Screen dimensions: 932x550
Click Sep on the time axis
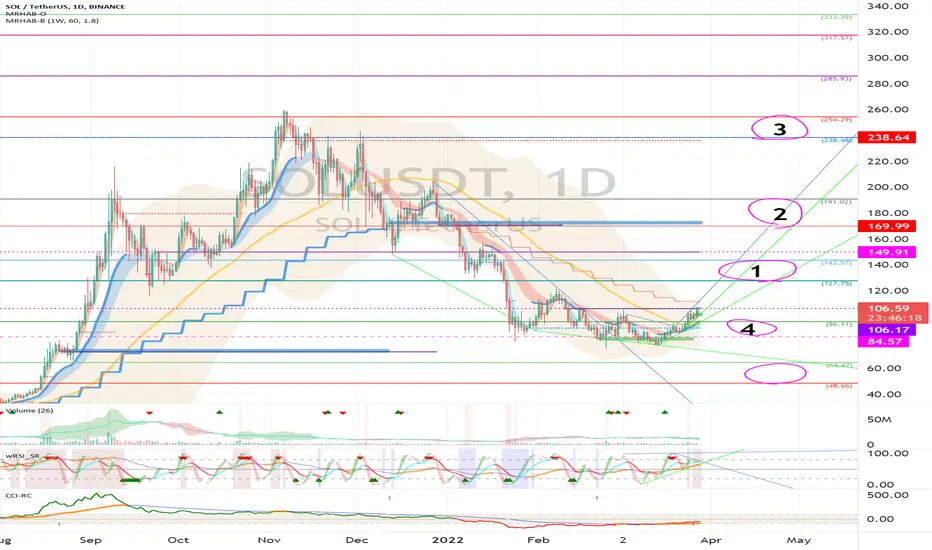(91, 540)
